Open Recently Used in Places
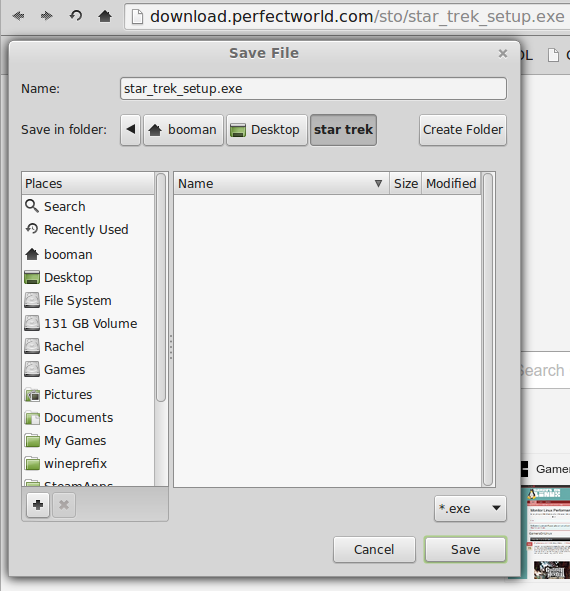Image resolution: width=570 pixels, height=591 pixels. pos(88,230)
